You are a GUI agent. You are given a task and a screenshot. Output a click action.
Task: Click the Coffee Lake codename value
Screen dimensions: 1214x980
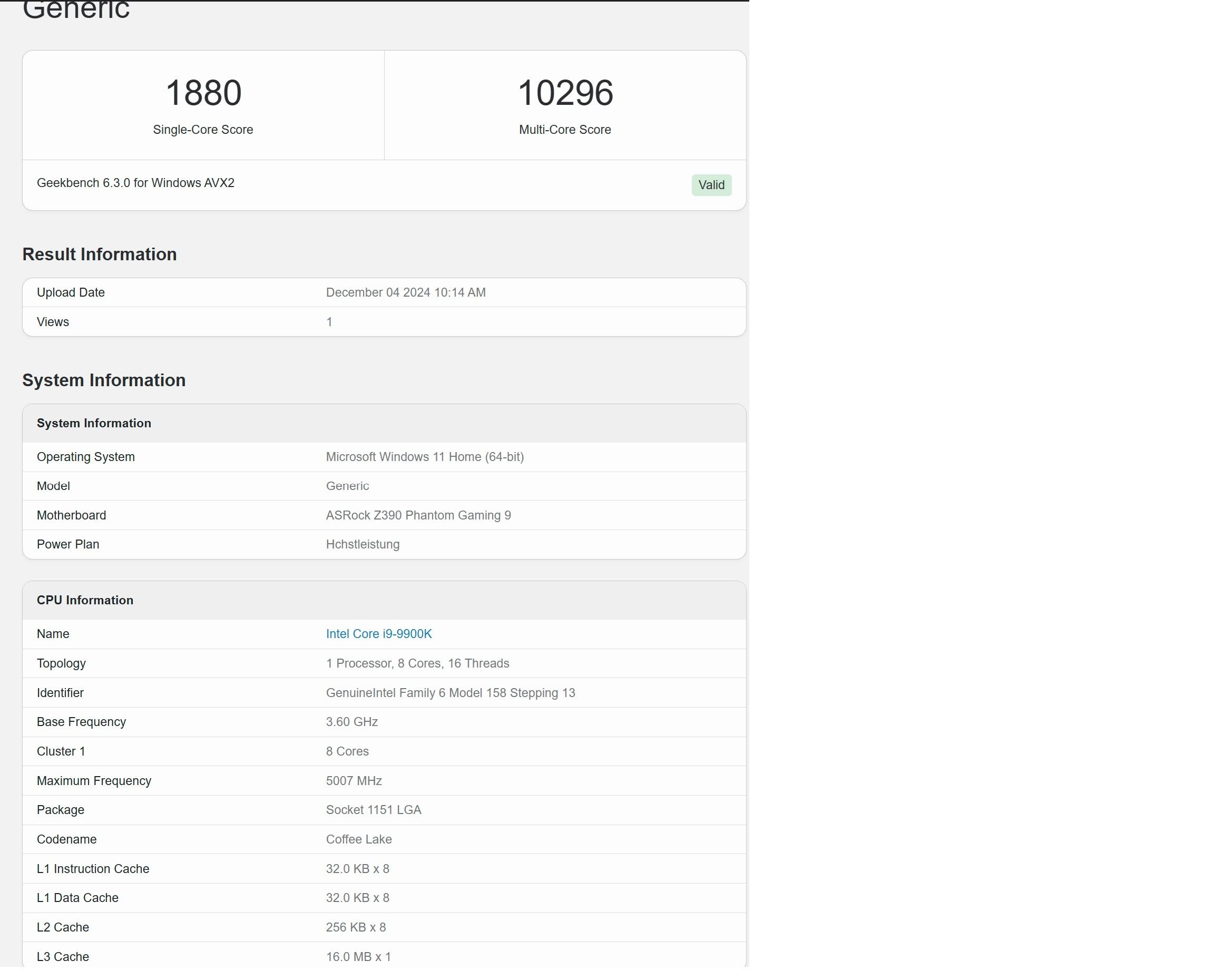coord(358,839)
